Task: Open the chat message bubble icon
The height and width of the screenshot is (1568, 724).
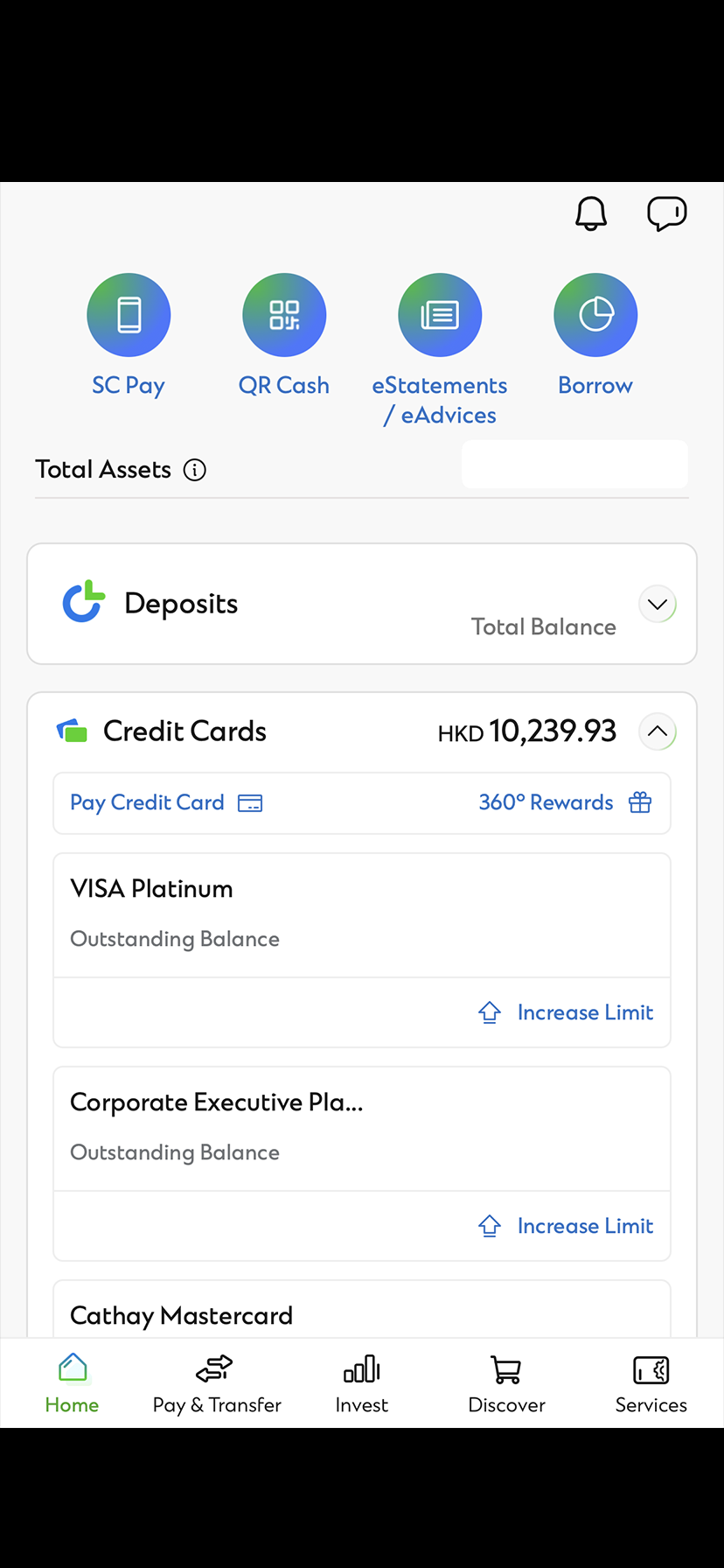Action: coord(667,213)
